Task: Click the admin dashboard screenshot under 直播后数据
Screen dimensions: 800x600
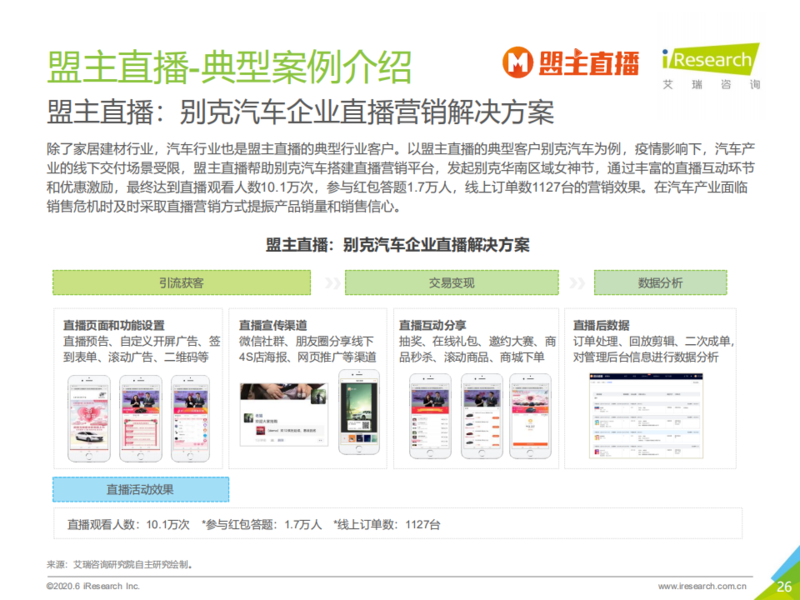Action: [x=646, y=416]
